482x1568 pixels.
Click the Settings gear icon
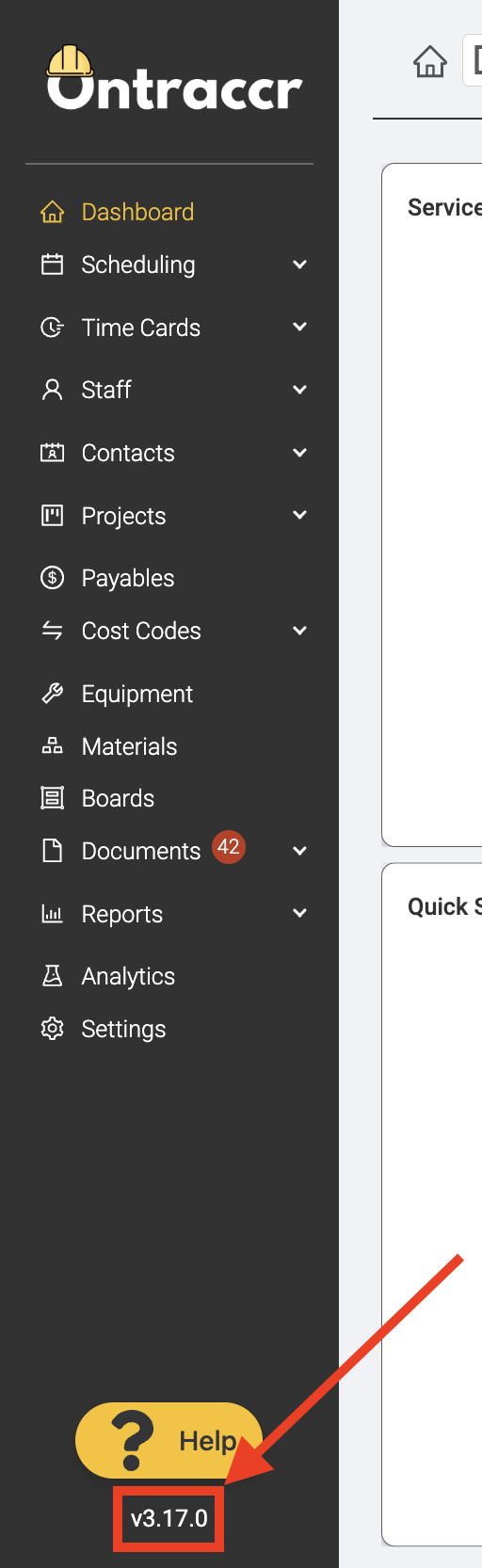pos(53,1029)
